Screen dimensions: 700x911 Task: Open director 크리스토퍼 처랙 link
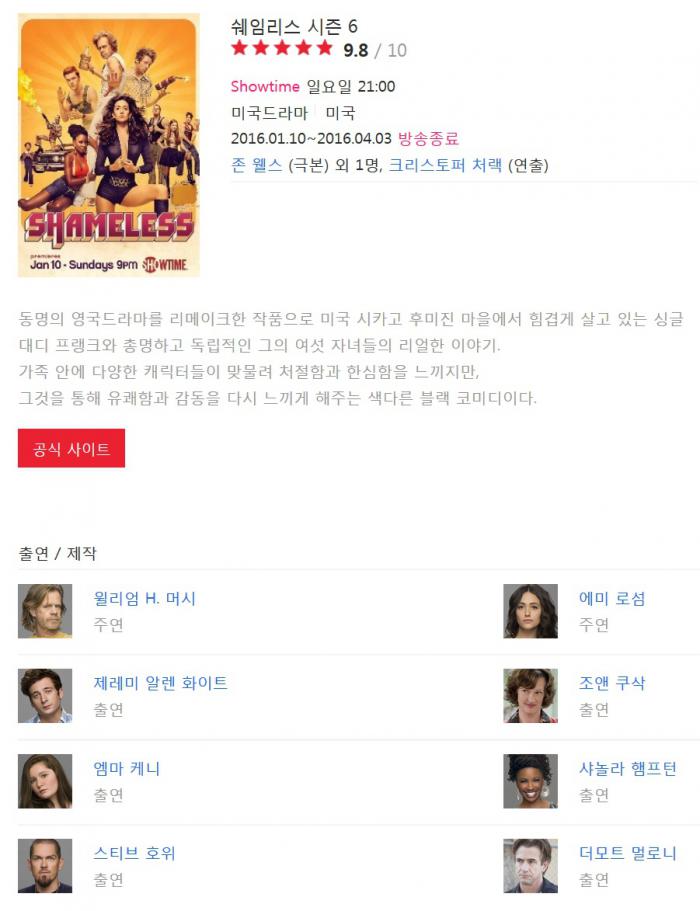(445, 166)
